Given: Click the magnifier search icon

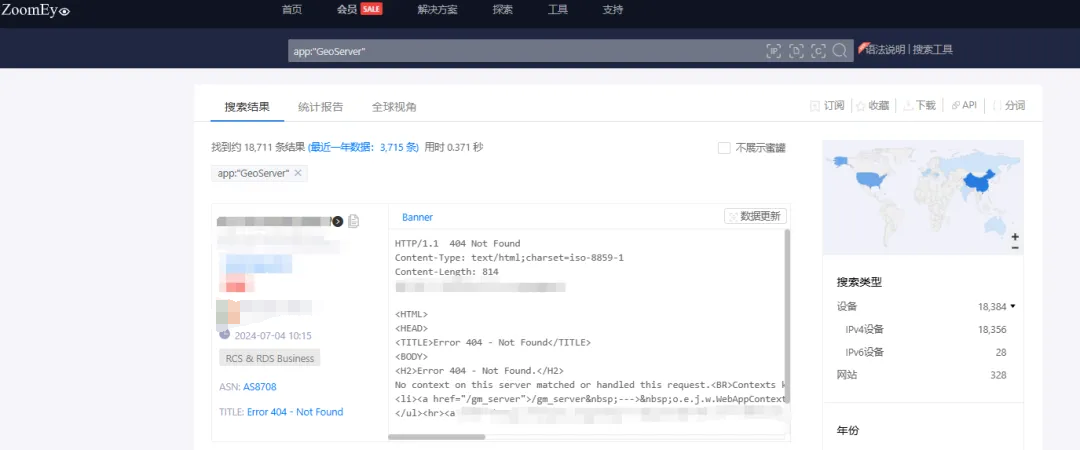Looking at the screenshot, I should [x=839, y=51].
